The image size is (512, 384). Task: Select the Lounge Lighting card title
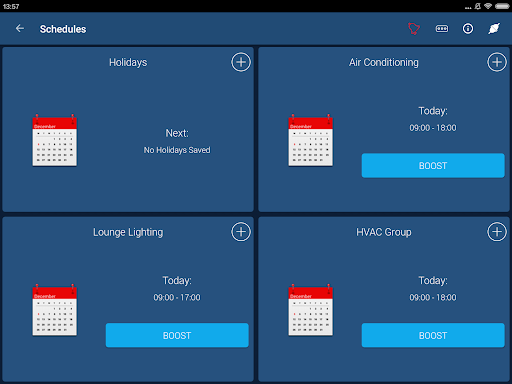(x=128, y=232)
